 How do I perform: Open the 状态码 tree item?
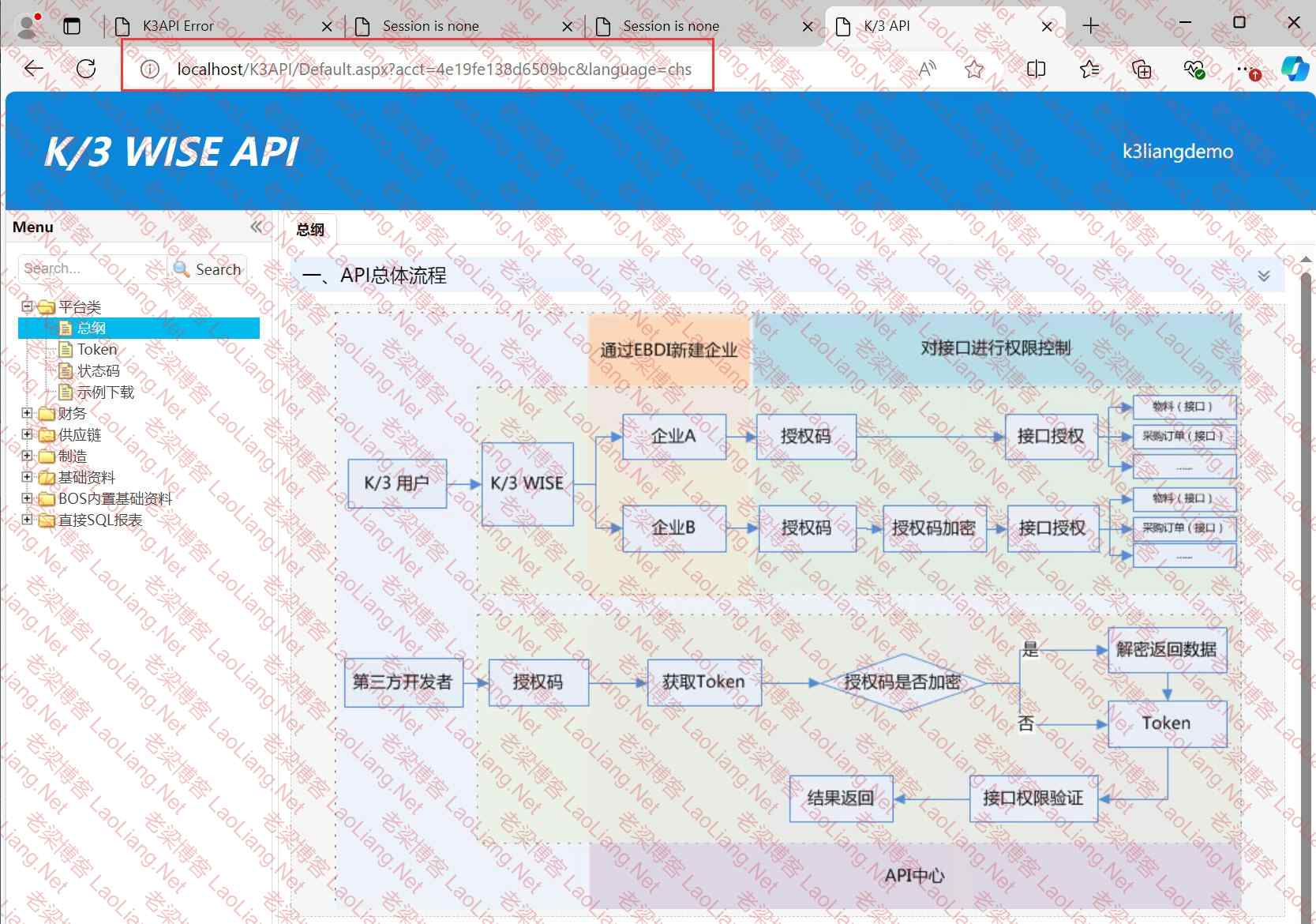[99, 370]
